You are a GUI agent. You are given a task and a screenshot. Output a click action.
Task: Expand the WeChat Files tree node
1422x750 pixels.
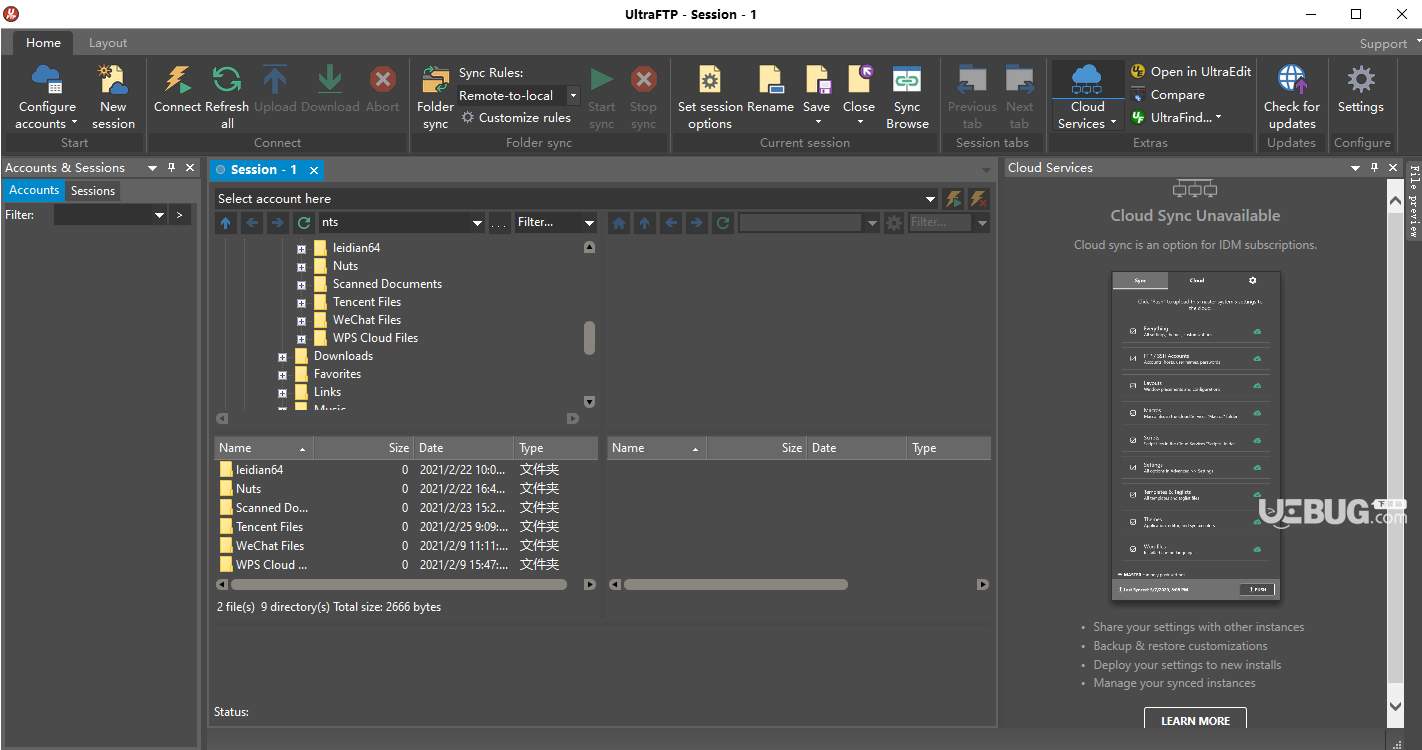pos(301,321)
